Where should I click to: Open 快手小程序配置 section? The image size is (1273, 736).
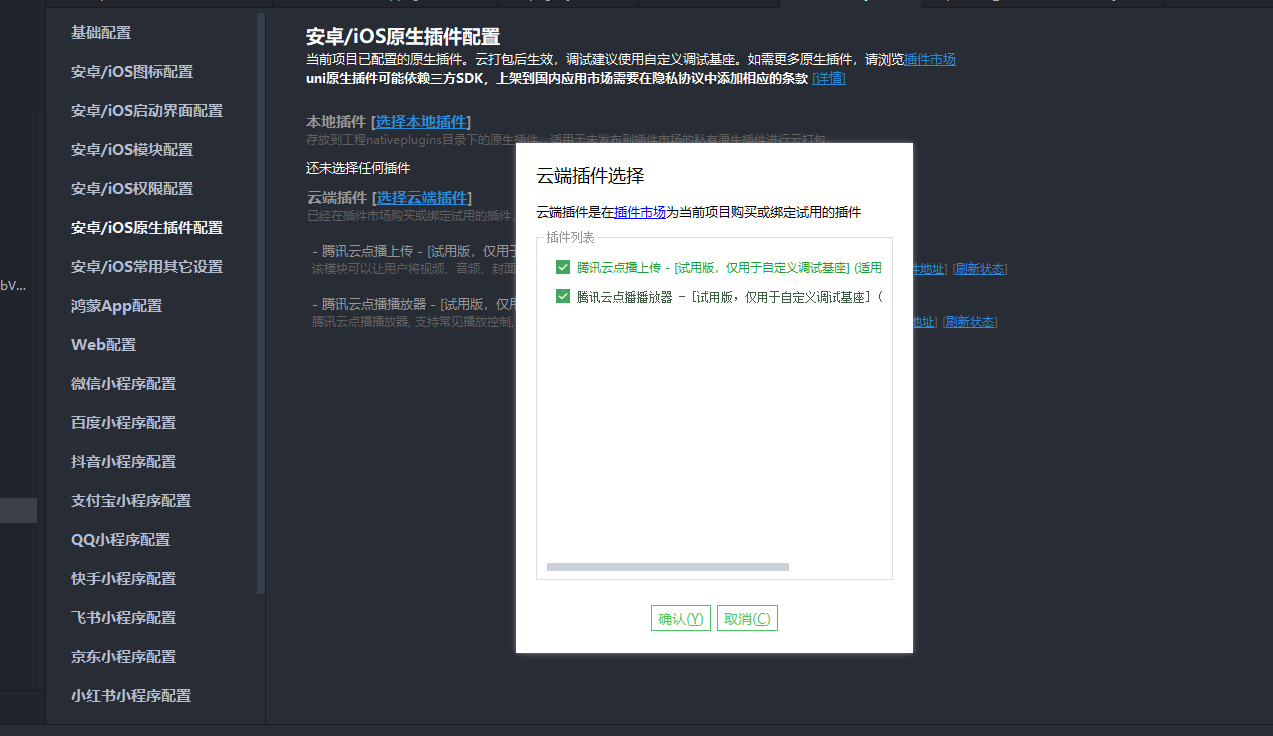[123, 579]
